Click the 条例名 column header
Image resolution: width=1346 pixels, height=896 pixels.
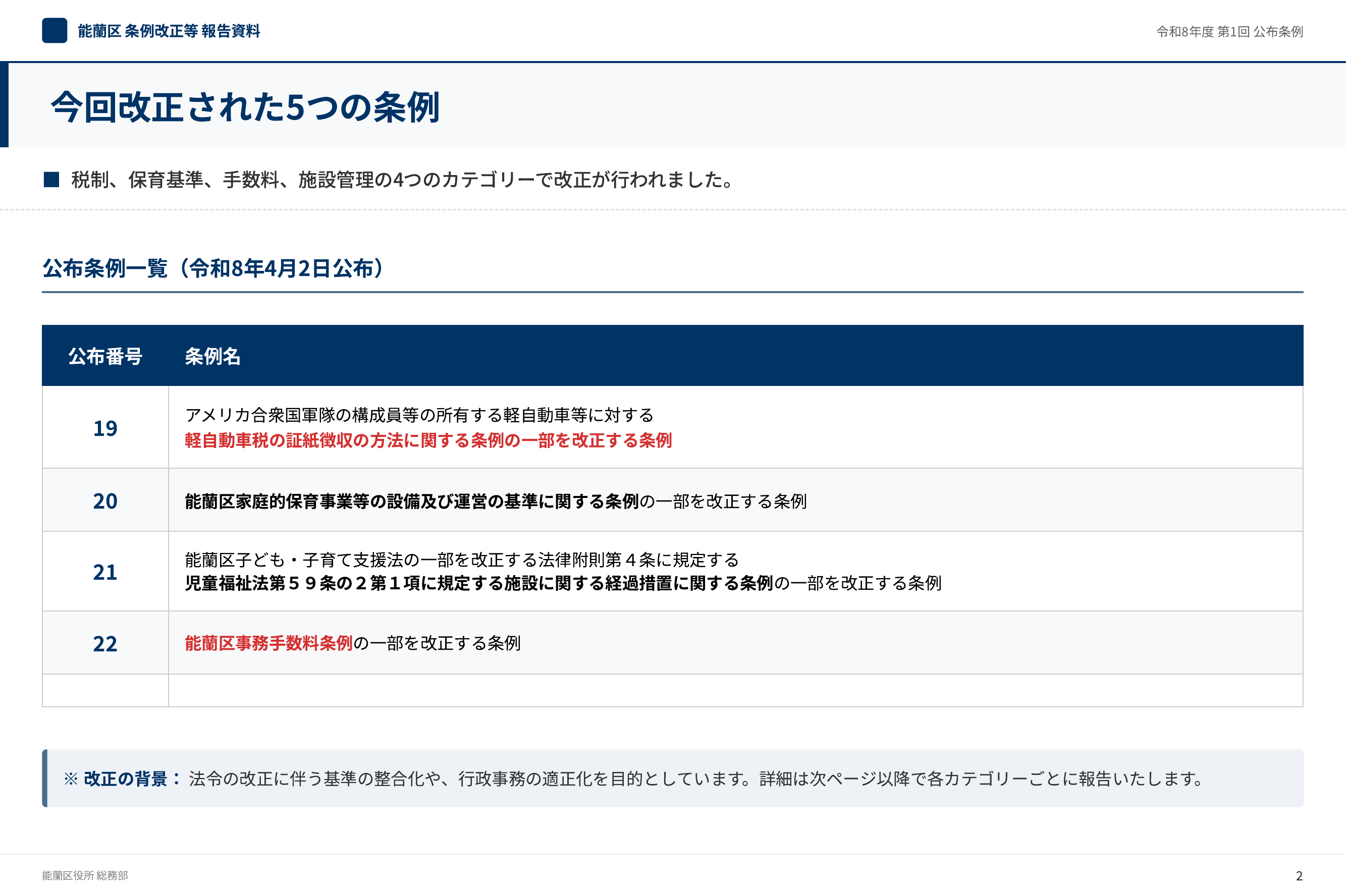[x=212, y=356]
